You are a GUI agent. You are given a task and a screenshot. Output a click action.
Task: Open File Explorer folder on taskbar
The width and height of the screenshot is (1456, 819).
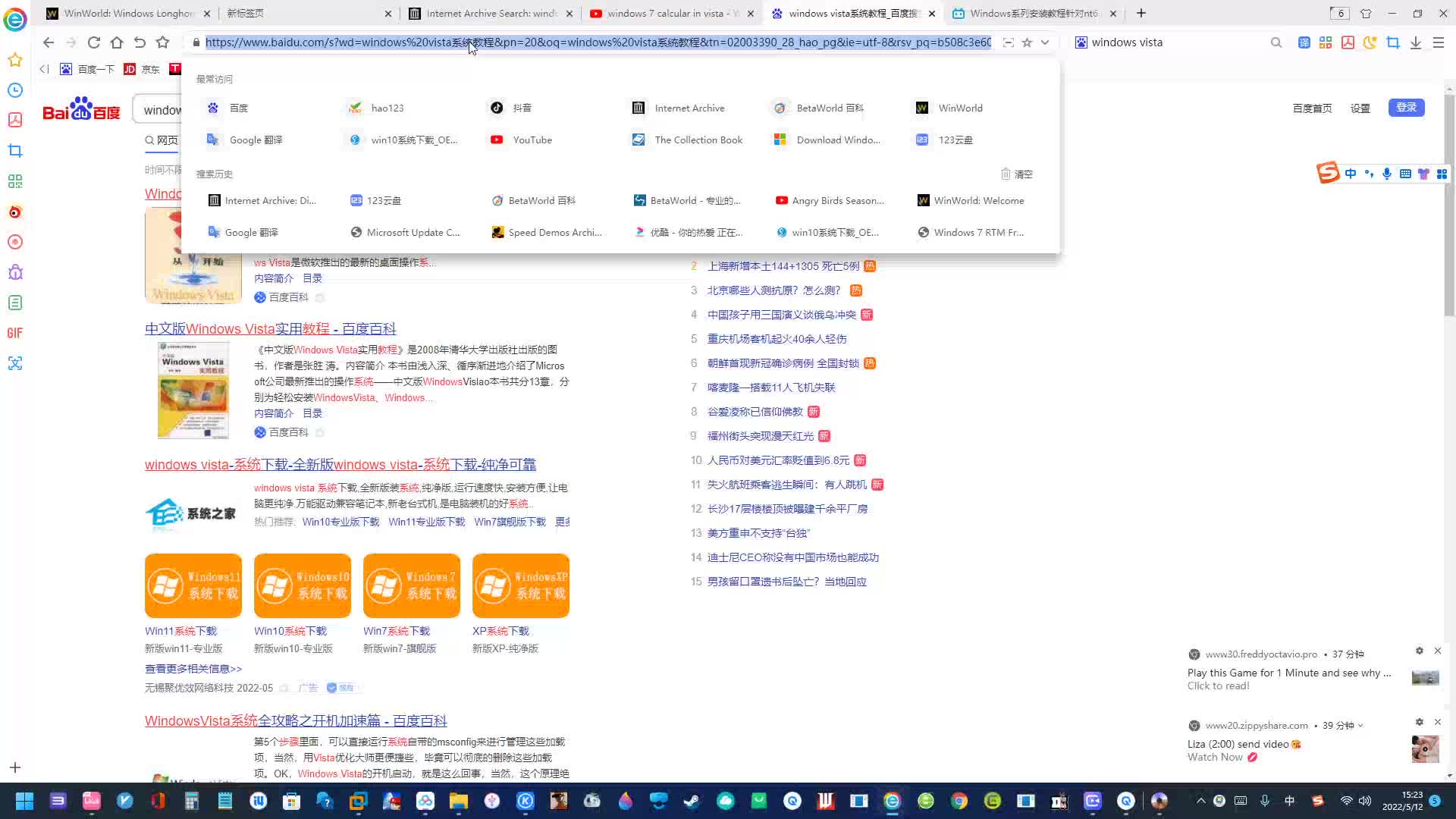(x=459, y=801)
